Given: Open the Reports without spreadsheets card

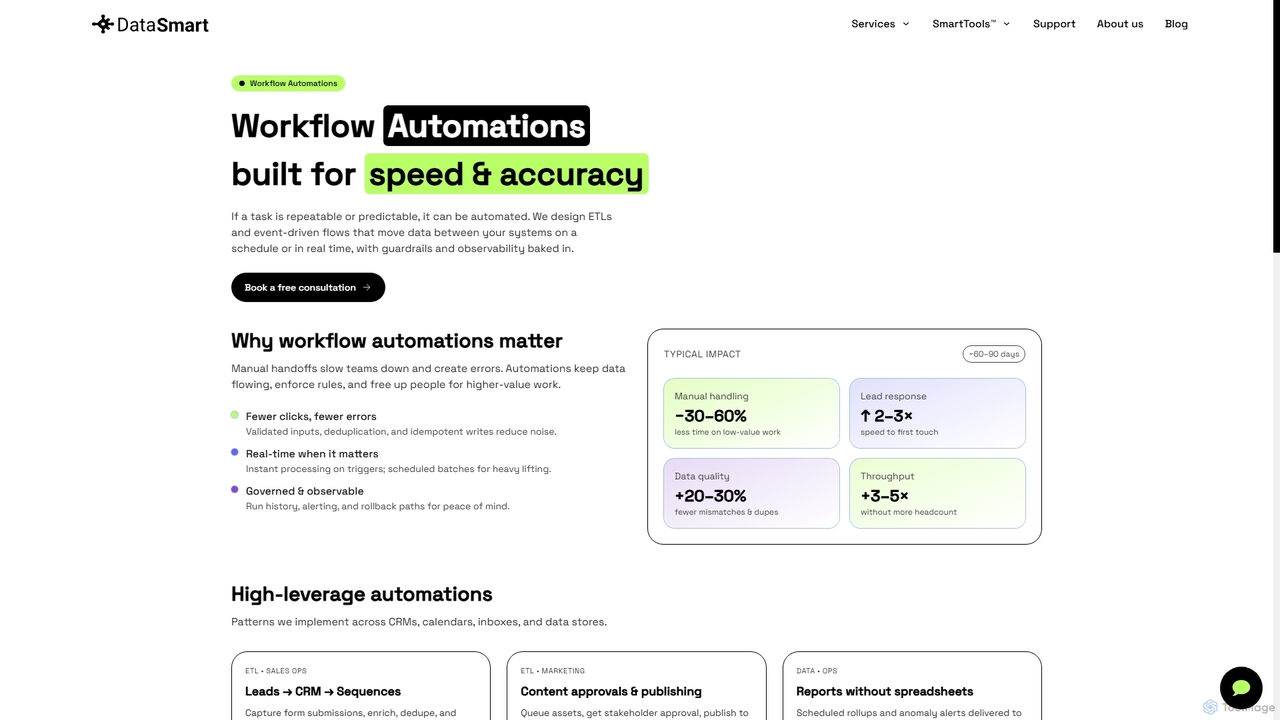Looking at the screenshot, I should pos(912,686).
